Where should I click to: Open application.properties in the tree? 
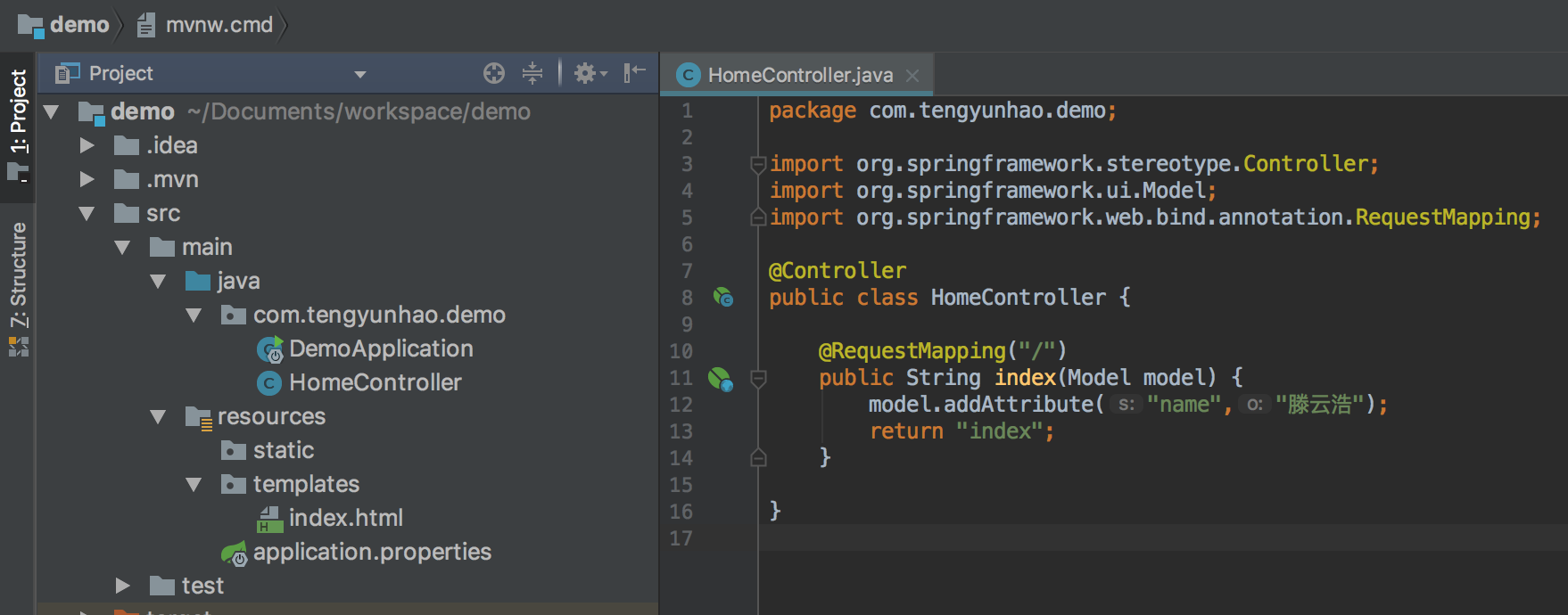click(371, 552)
